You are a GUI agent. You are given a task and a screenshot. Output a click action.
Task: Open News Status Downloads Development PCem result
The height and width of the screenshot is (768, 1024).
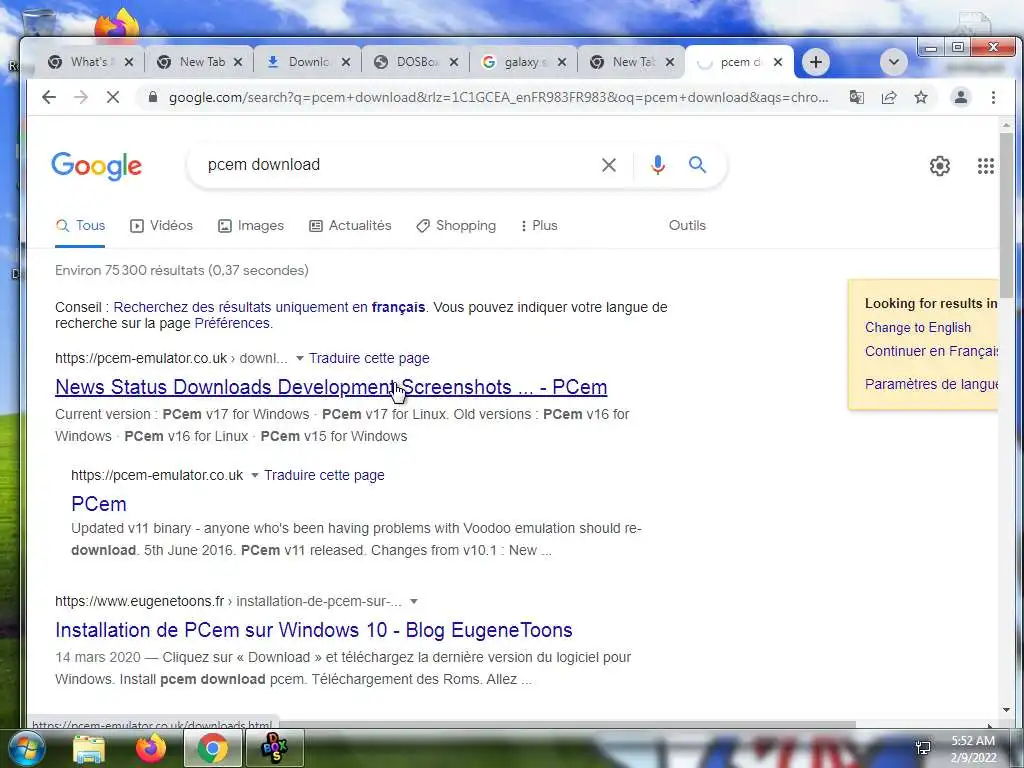[x=331, y=387]
